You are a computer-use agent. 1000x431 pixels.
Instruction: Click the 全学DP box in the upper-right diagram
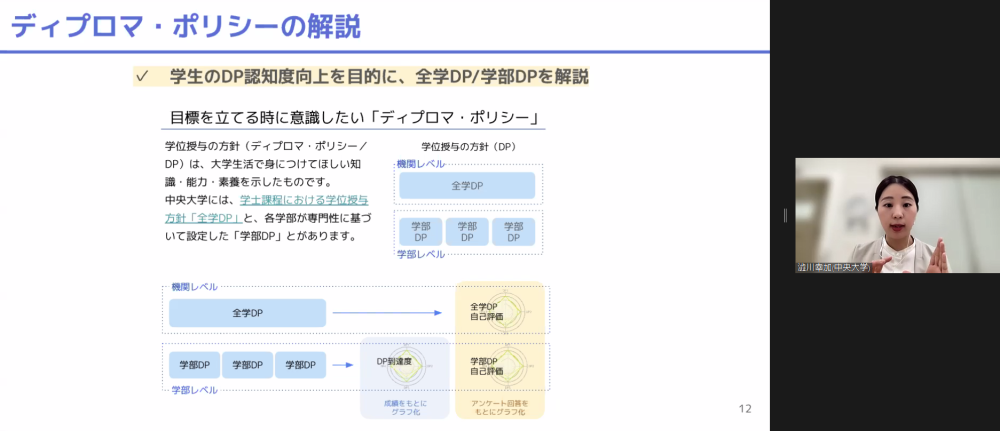(x=467, y=185)
